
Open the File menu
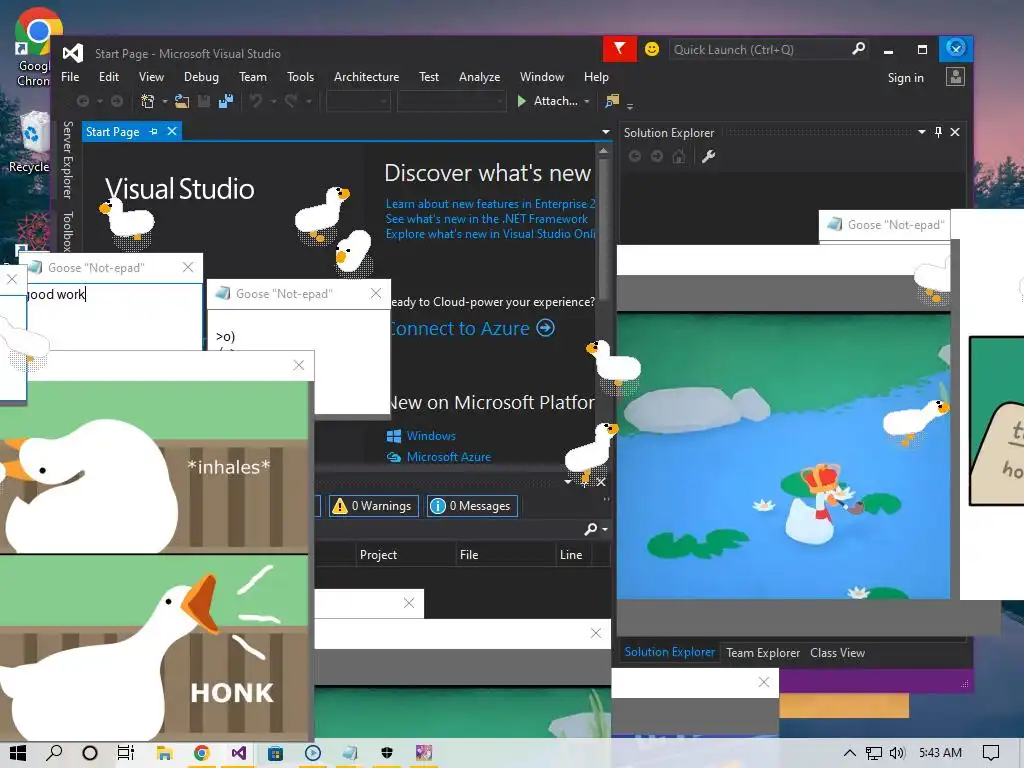pyautogui.click(x=70, y=76)
